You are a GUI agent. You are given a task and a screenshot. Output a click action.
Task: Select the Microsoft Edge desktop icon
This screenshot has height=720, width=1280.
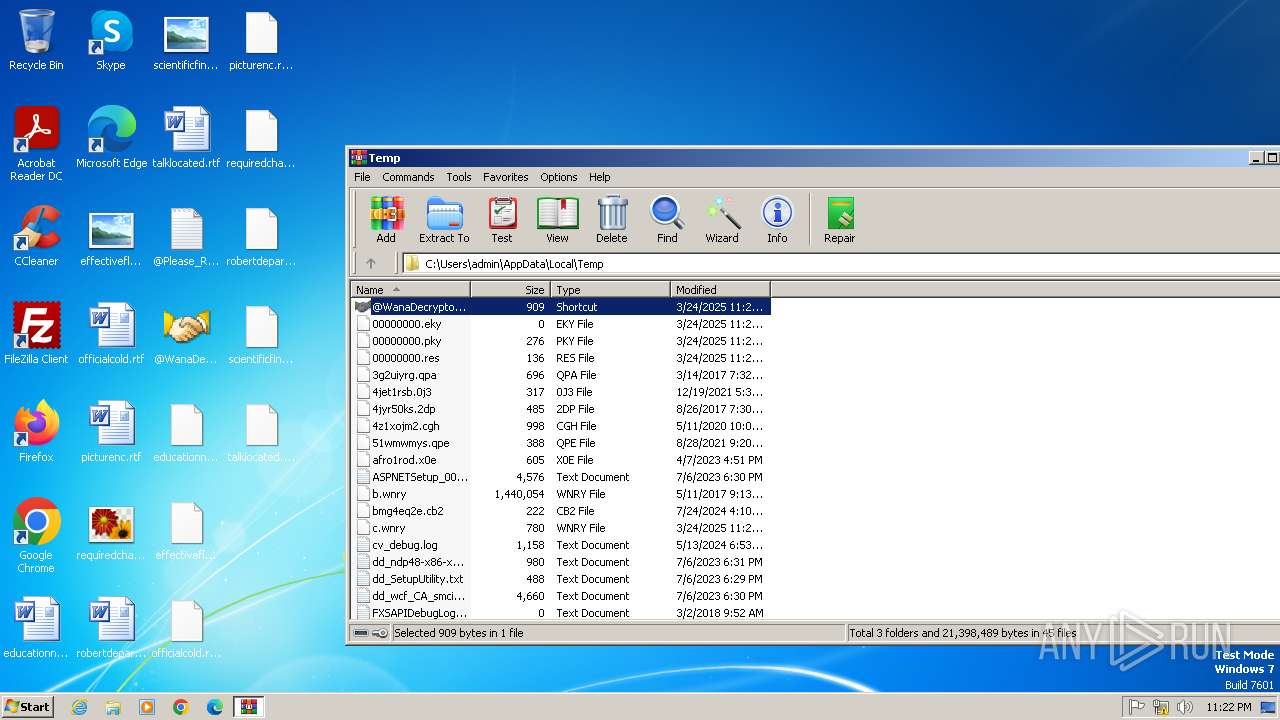pos(111,138)
